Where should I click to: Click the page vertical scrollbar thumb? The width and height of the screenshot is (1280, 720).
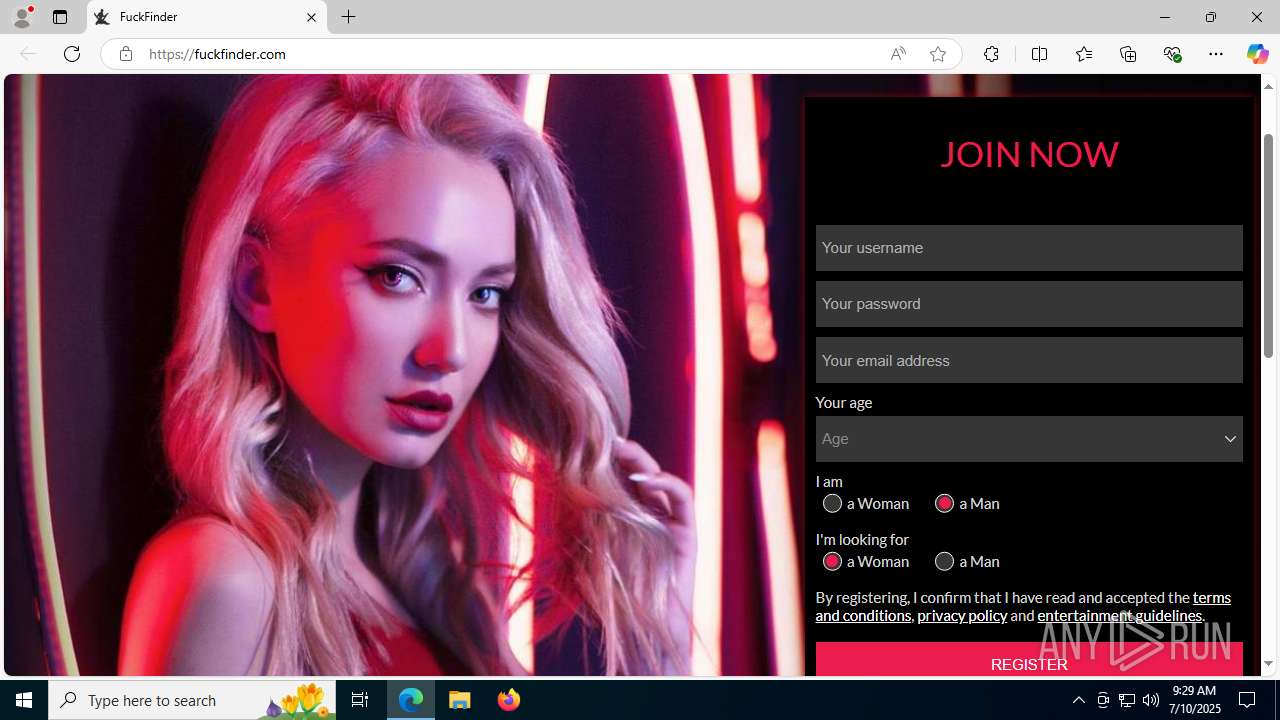click(1268, 245)
